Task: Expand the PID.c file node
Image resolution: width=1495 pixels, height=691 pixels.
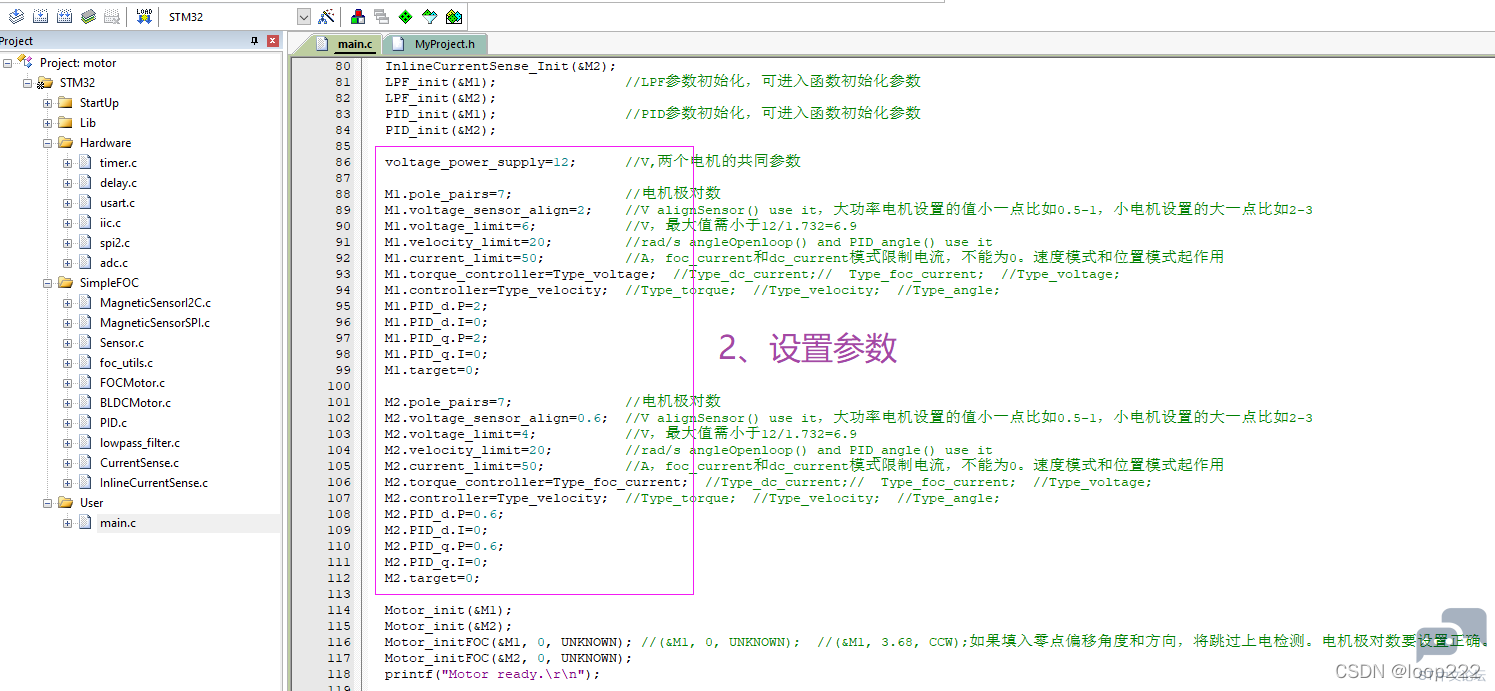Action: [x=67, y=423]
